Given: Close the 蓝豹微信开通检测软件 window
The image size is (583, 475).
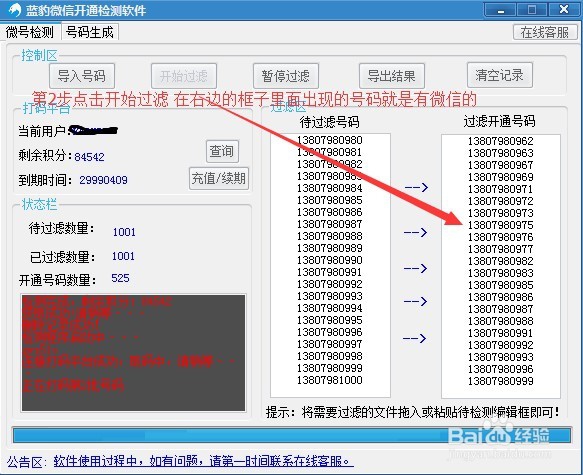Looking at the screenshot, I should [x=564, y=10].
